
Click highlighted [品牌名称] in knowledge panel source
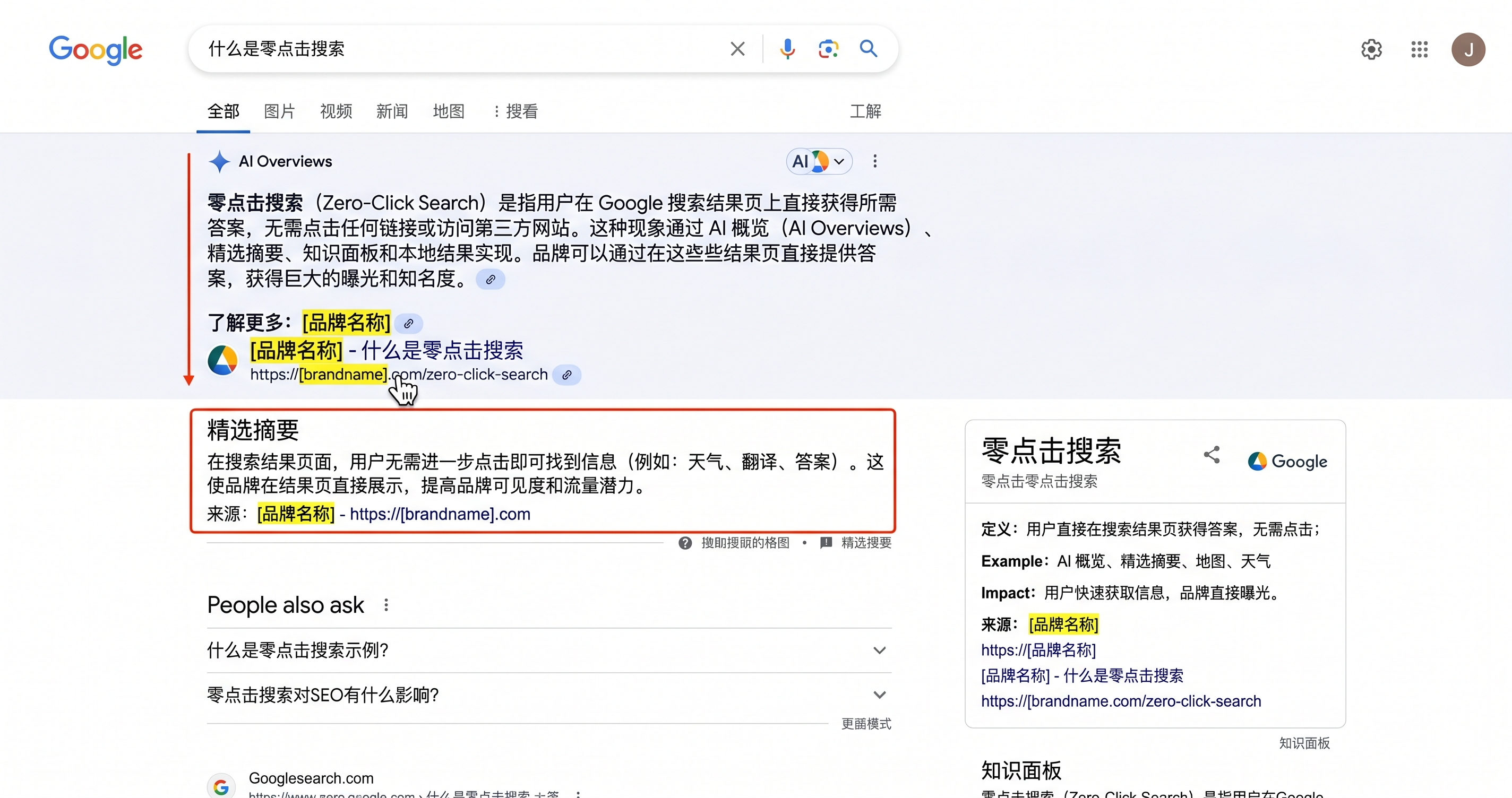(x=1063, y=624)
